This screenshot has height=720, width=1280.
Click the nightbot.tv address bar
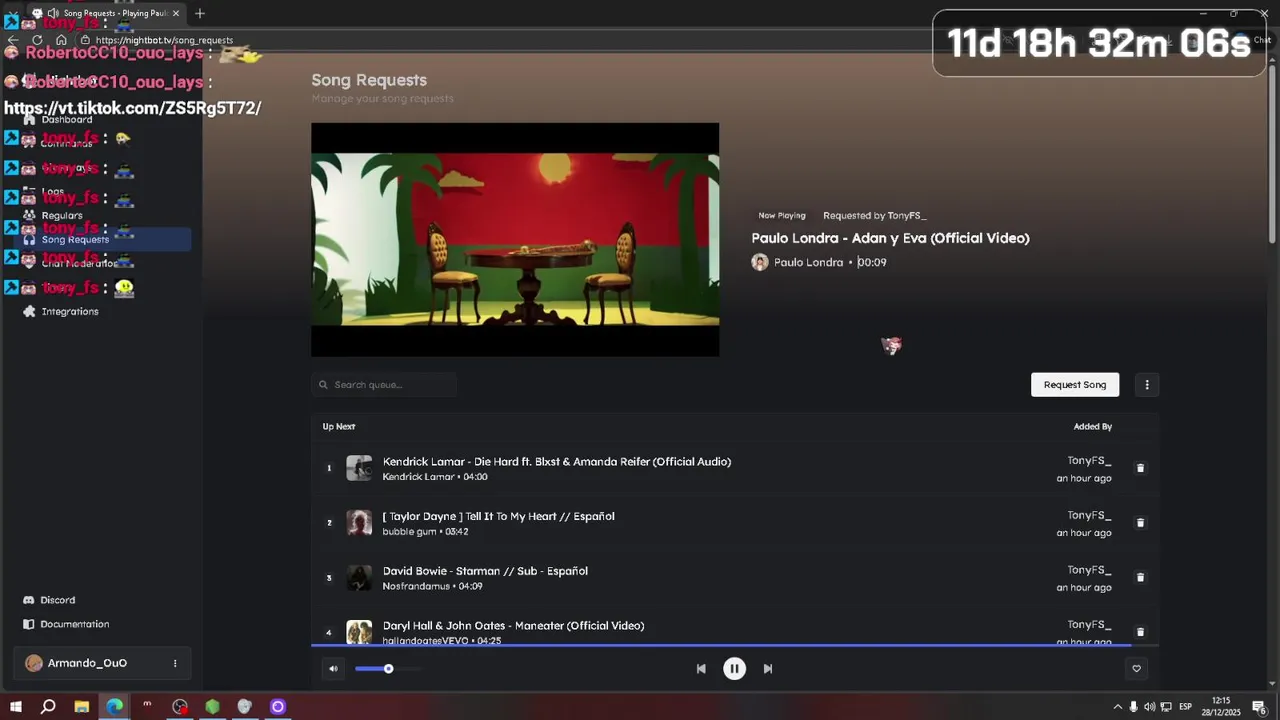(x=164, y=40)
